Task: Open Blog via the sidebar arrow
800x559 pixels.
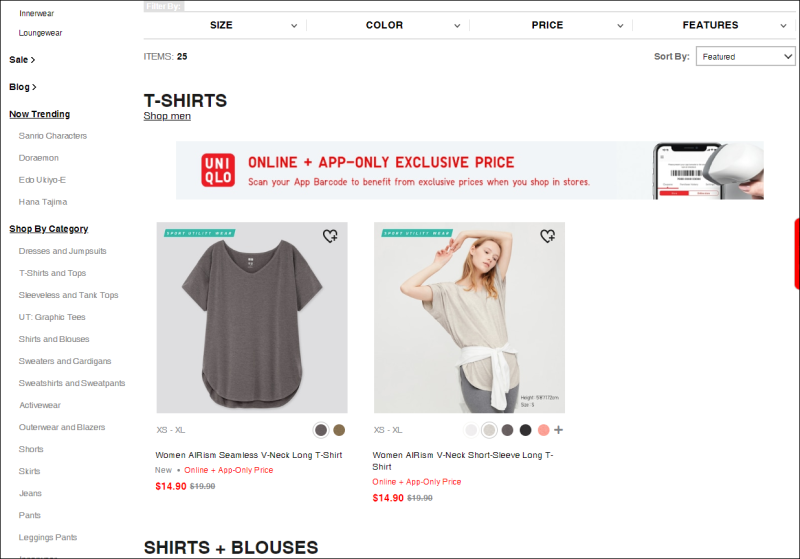Action: coord(22,87)
